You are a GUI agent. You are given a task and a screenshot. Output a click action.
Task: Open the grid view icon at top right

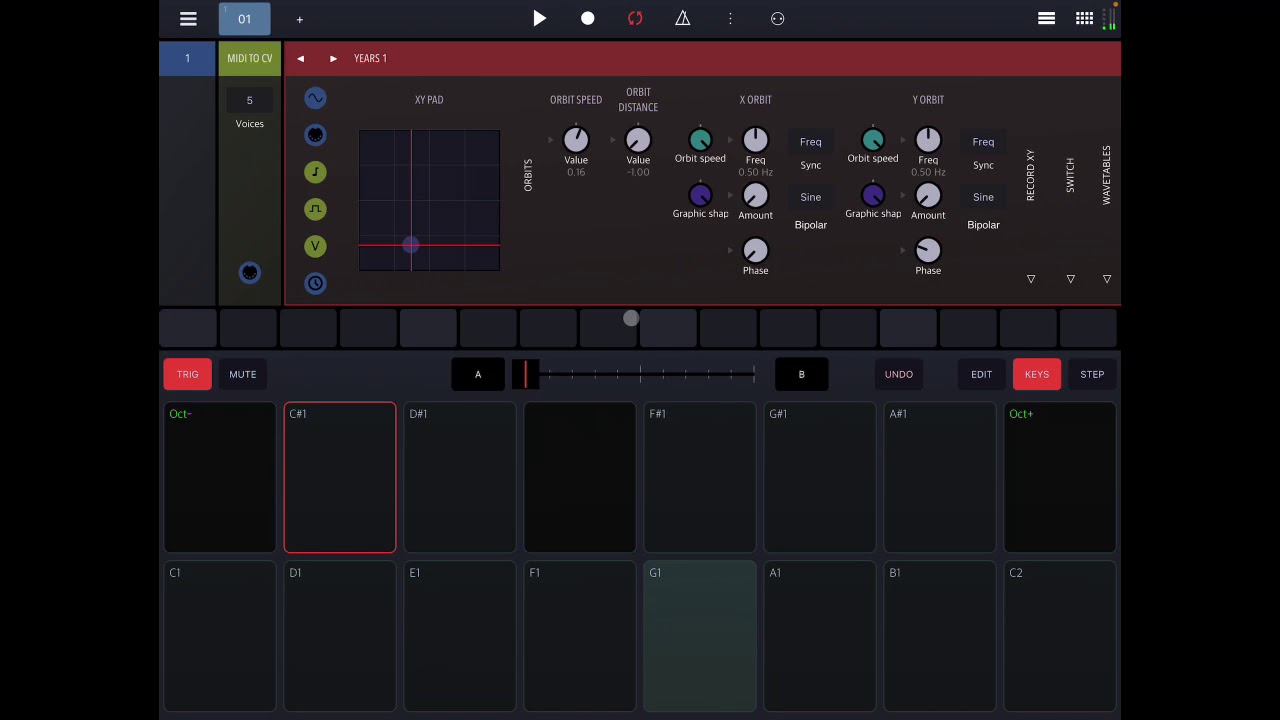pyautogui.click(x=1084, y=19)
